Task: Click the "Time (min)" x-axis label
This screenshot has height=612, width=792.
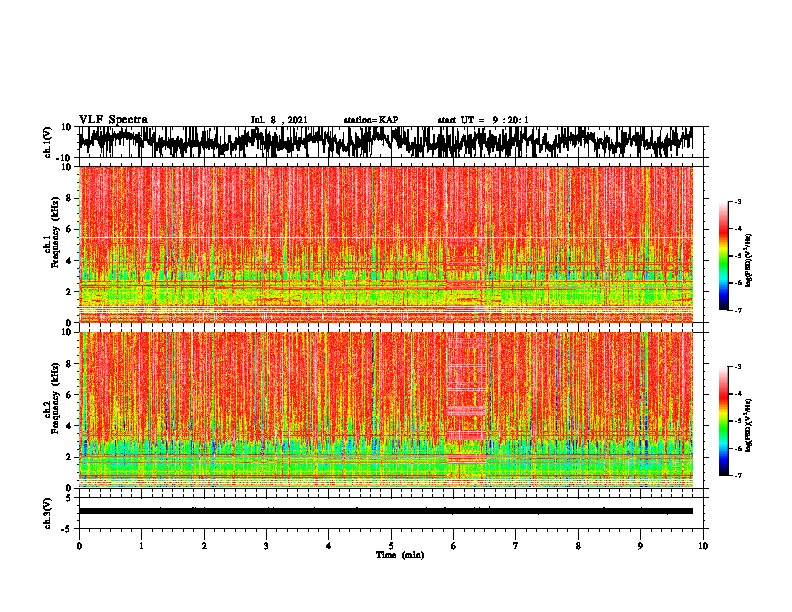Action: click(x=400, y=555)
